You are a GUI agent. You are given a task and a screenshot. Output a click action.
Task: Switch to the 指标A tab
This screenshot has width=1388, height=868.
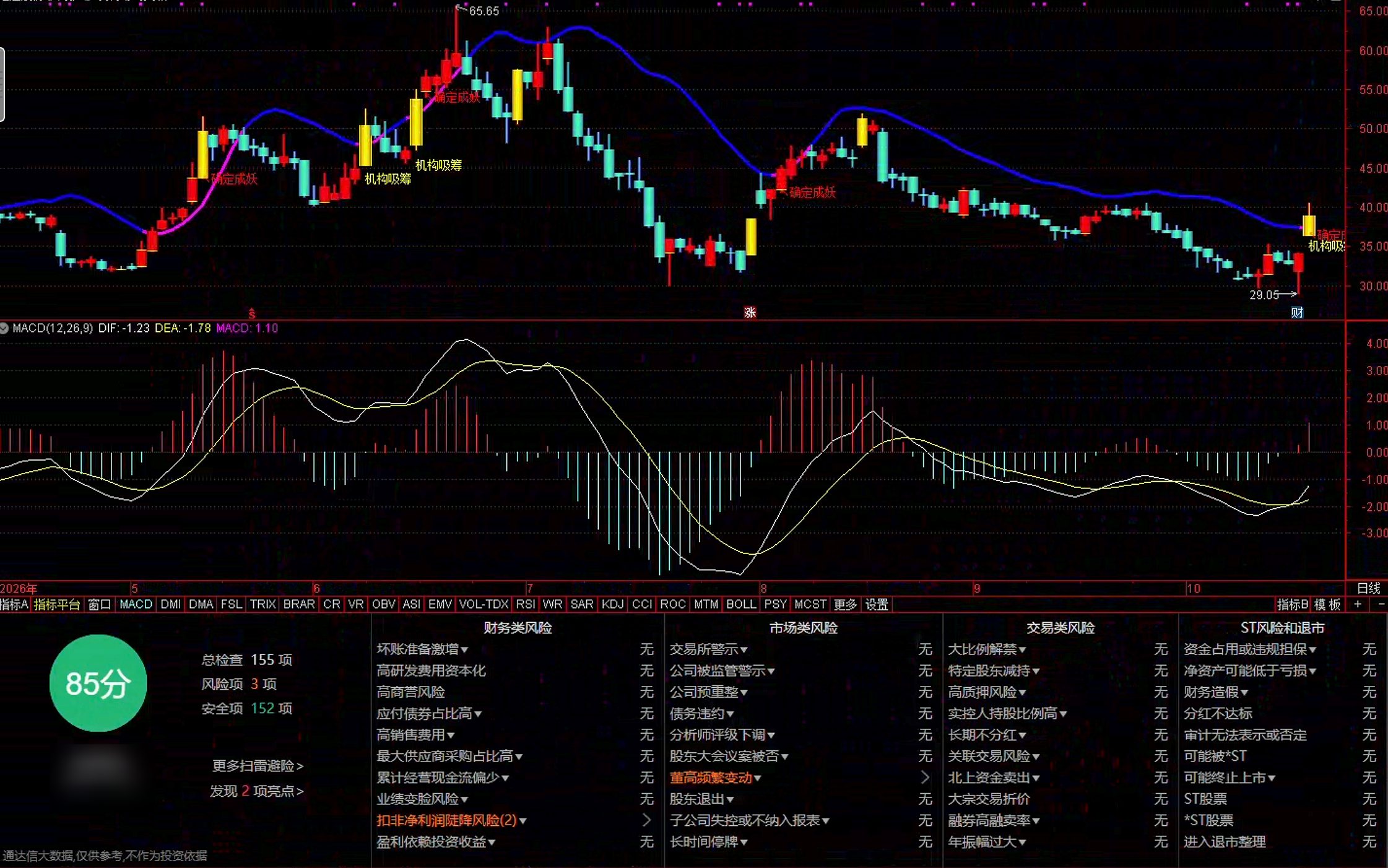14,604
